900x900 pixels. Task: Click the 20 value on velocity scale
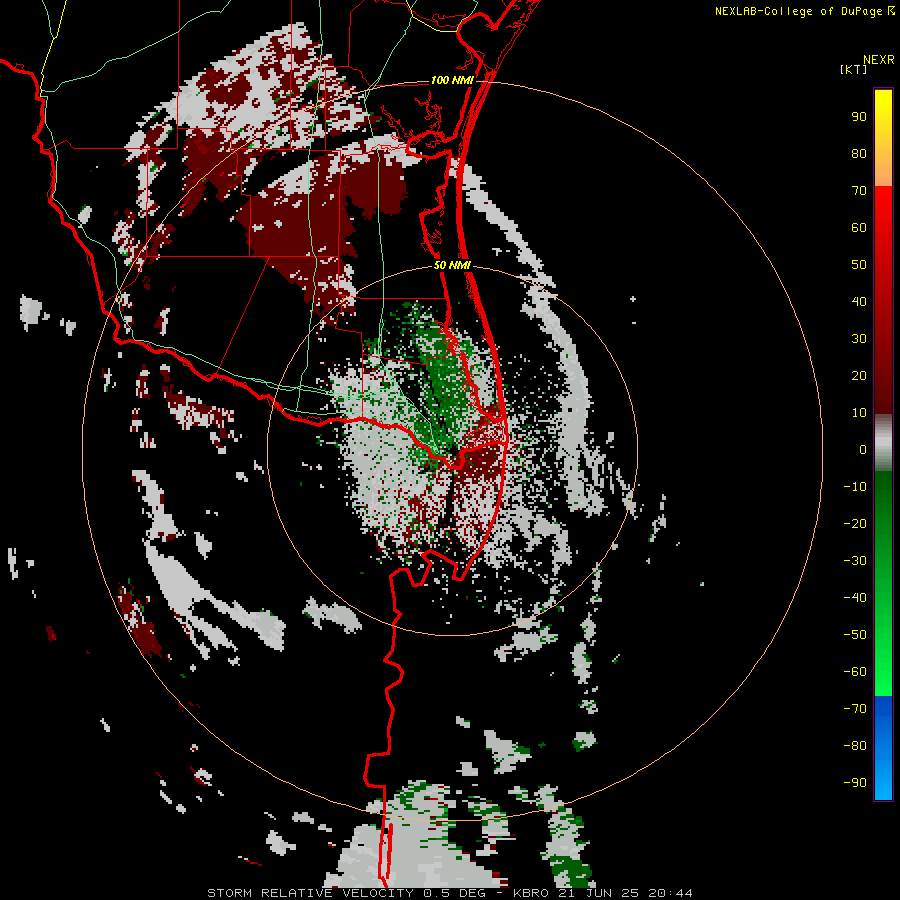[859, 375]
